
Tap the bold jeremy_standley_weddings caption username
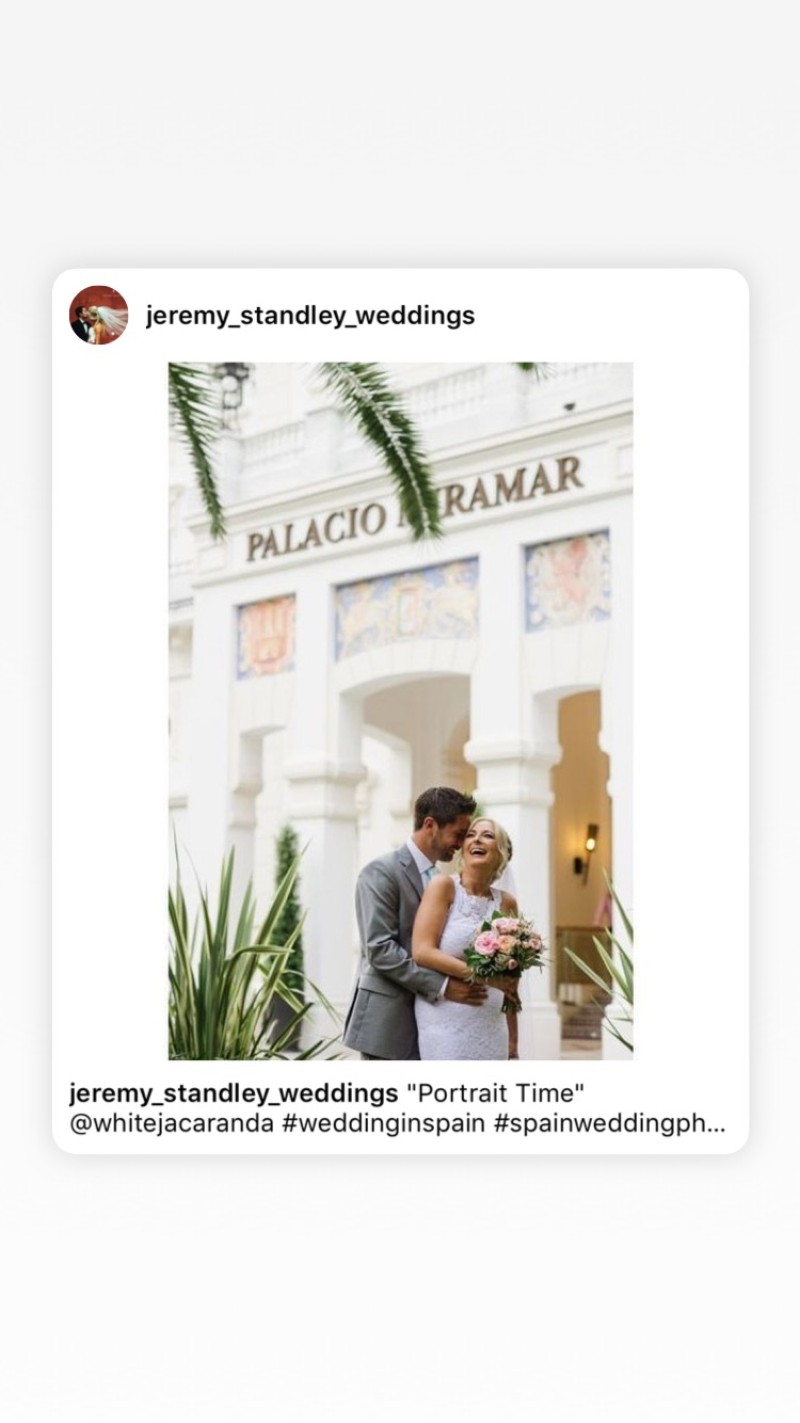[233, 1093]
